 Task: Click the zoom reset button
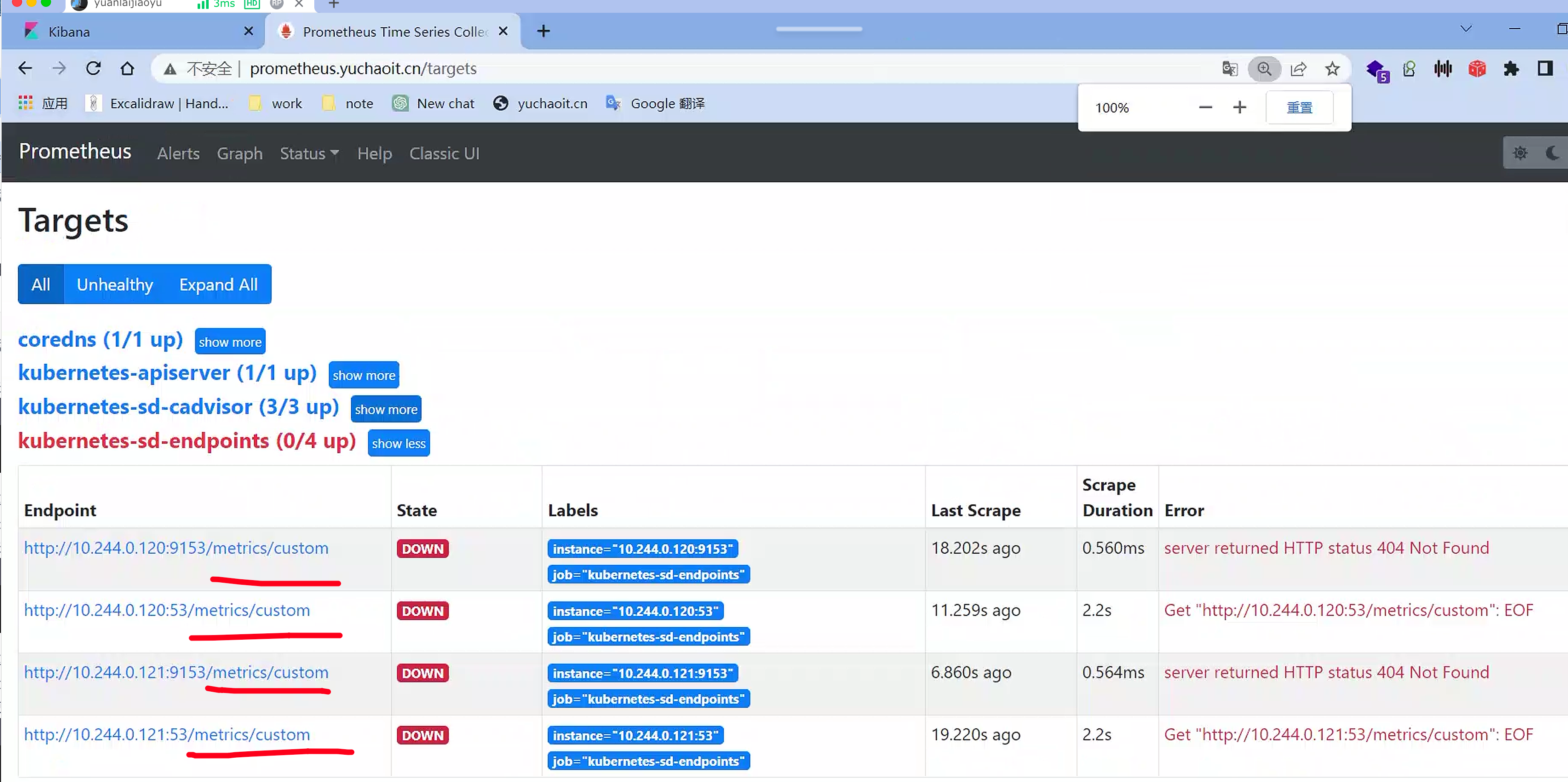point(1299,108)
